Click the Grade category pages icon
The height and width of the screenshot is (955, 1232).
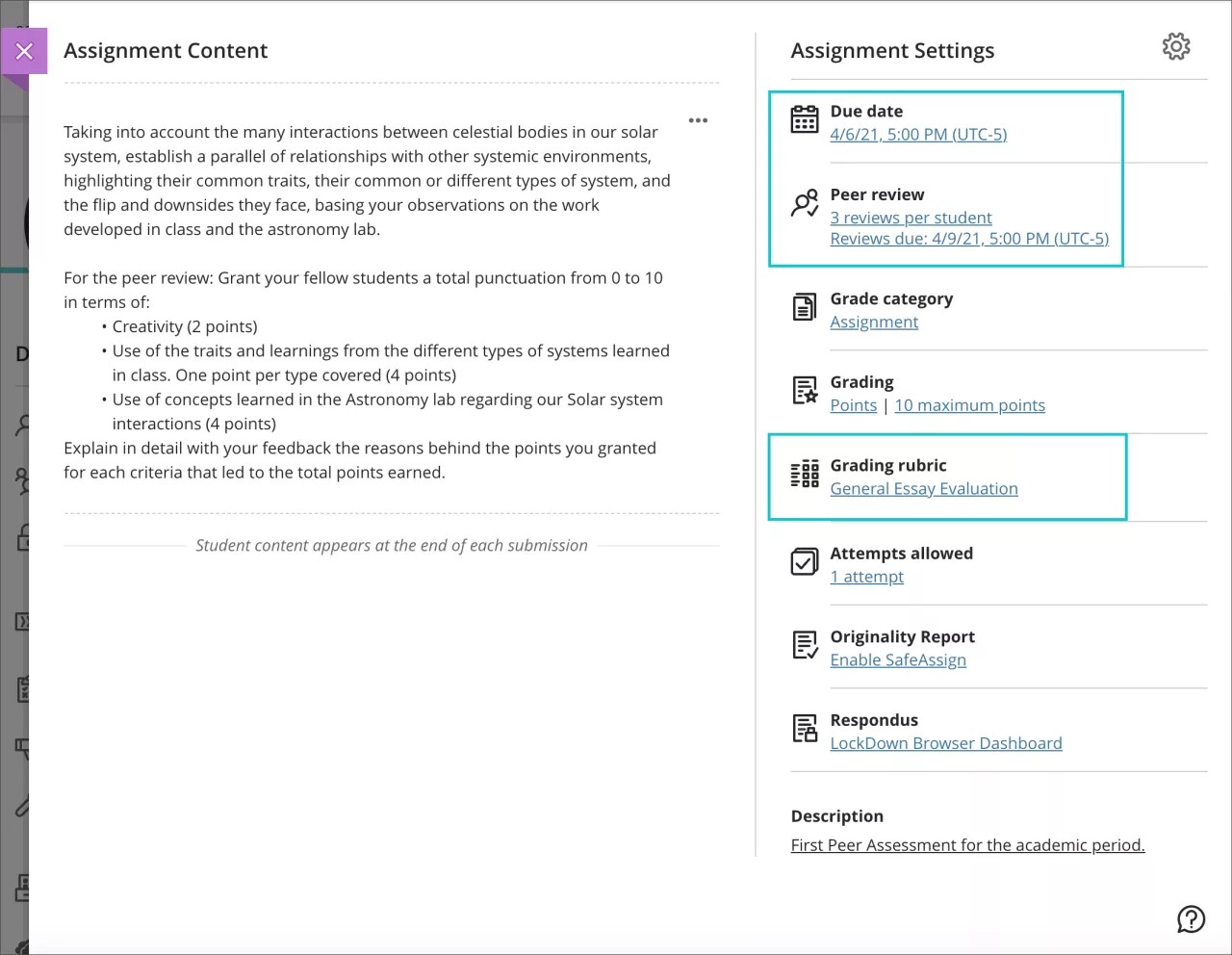(x=804, y=306)
